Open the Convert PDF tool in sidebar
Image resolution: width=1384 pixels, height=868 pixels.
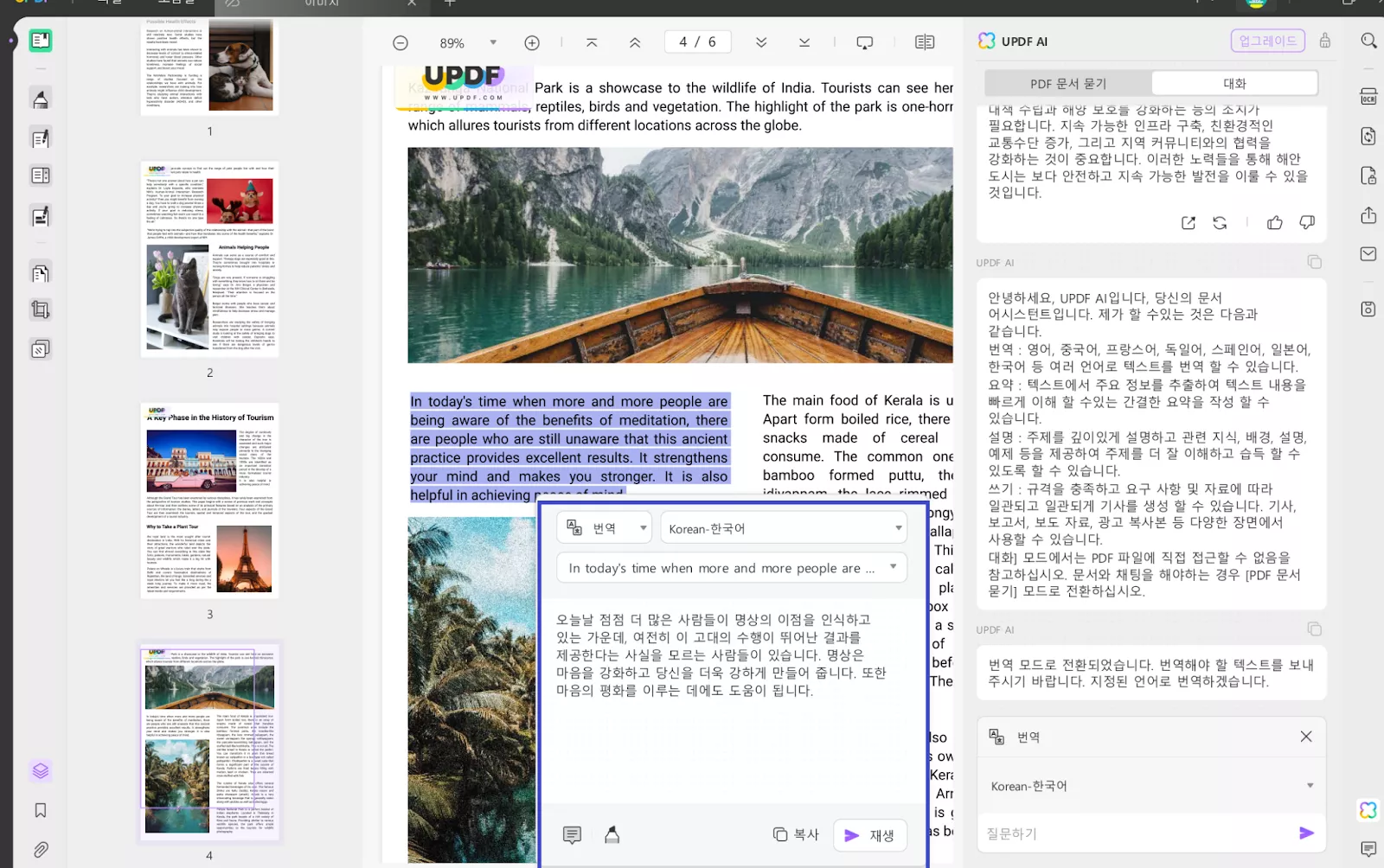[41, 273]
